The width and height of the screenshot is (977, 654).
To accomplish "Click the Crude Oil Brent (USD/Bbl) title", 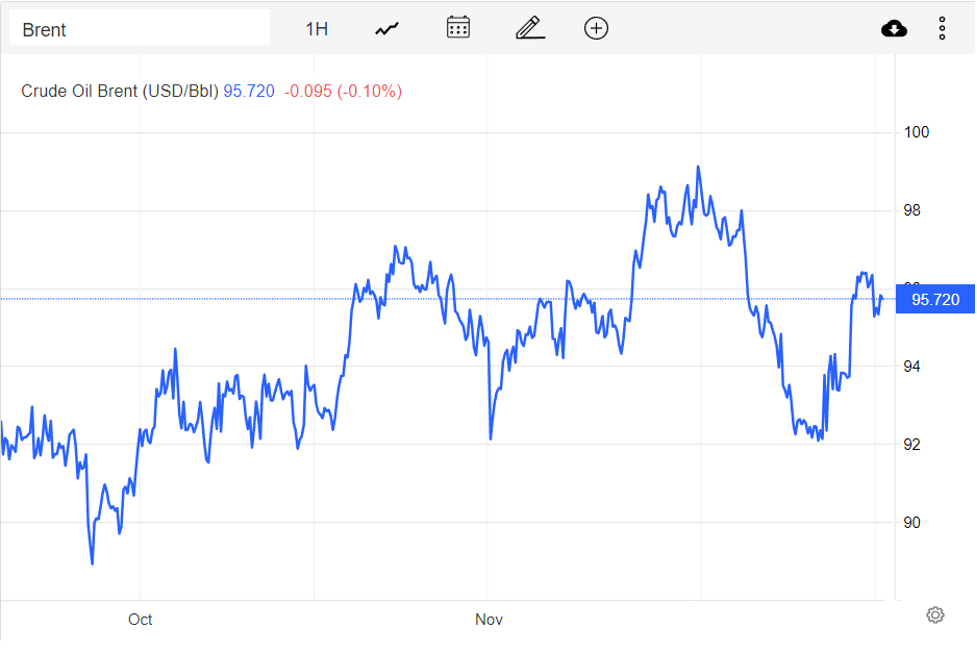I will click(120, 91).
